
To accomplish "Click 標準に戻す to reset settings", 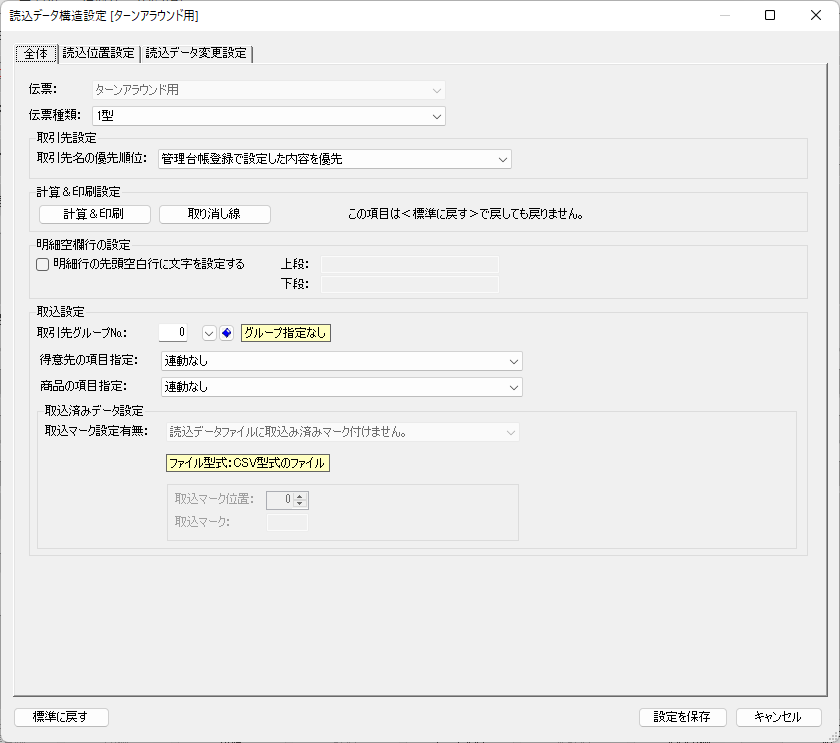I will coord(60,716).
